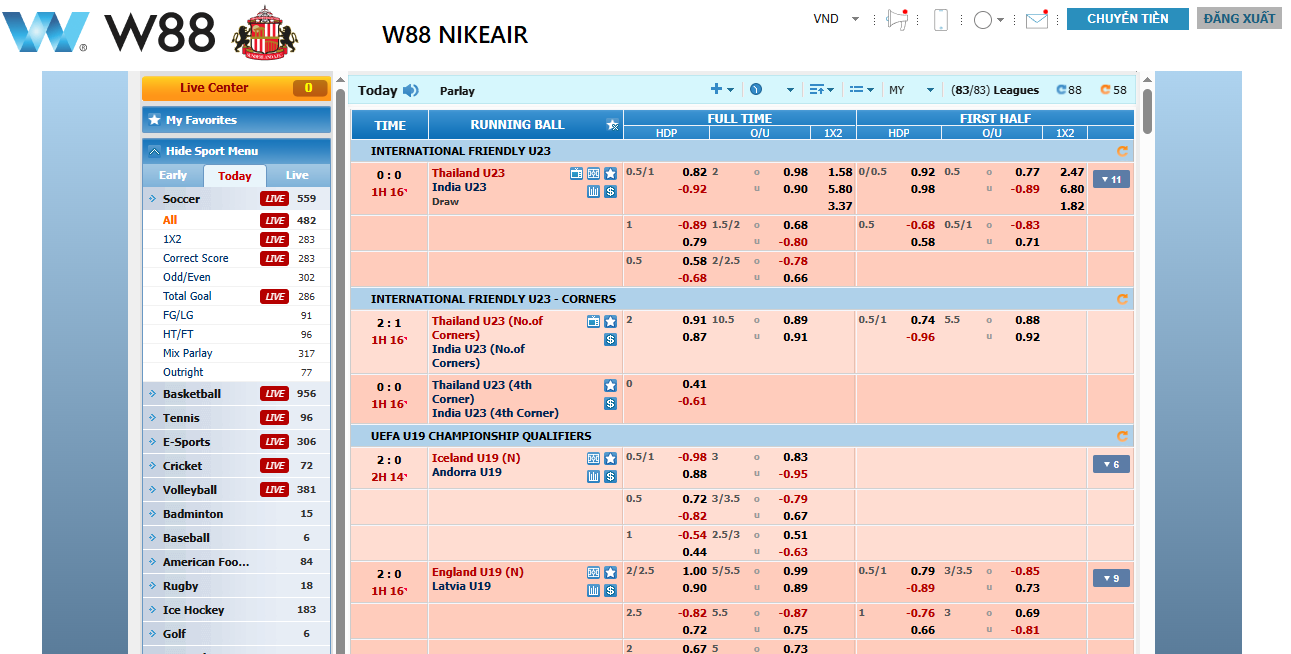
Task: Switch to the Early tab
Action: [x=173, y=176]
